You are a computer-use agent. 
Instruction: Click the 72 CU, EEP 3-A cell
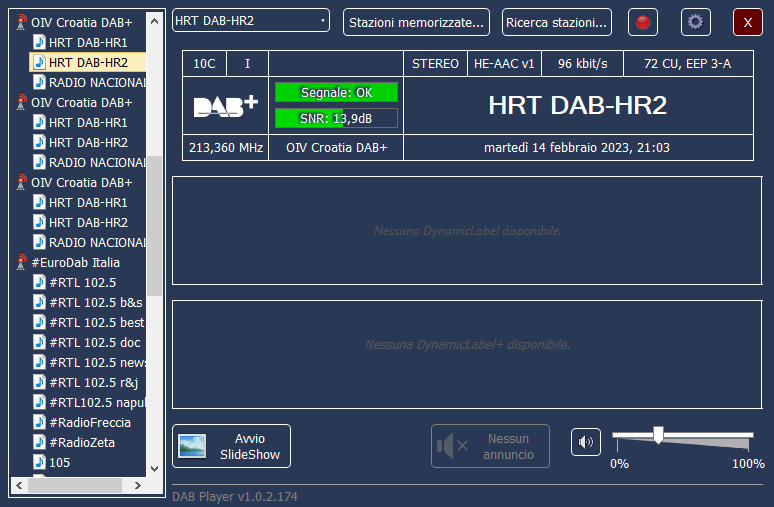[x=688, y=64]
